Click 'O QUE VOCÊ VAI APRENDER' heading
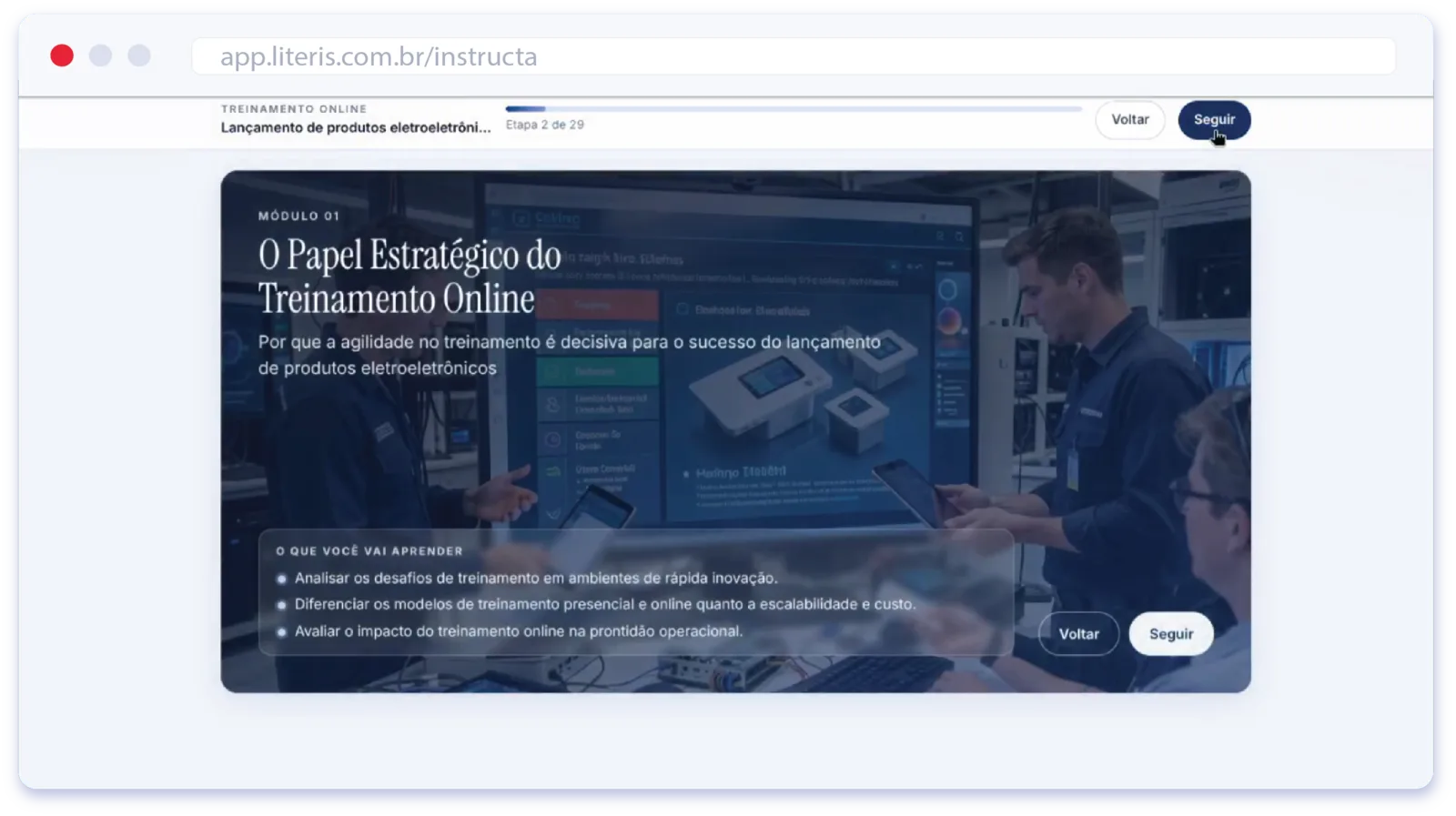This screenshot has height=816, width=1456. [x=369, y=551]
